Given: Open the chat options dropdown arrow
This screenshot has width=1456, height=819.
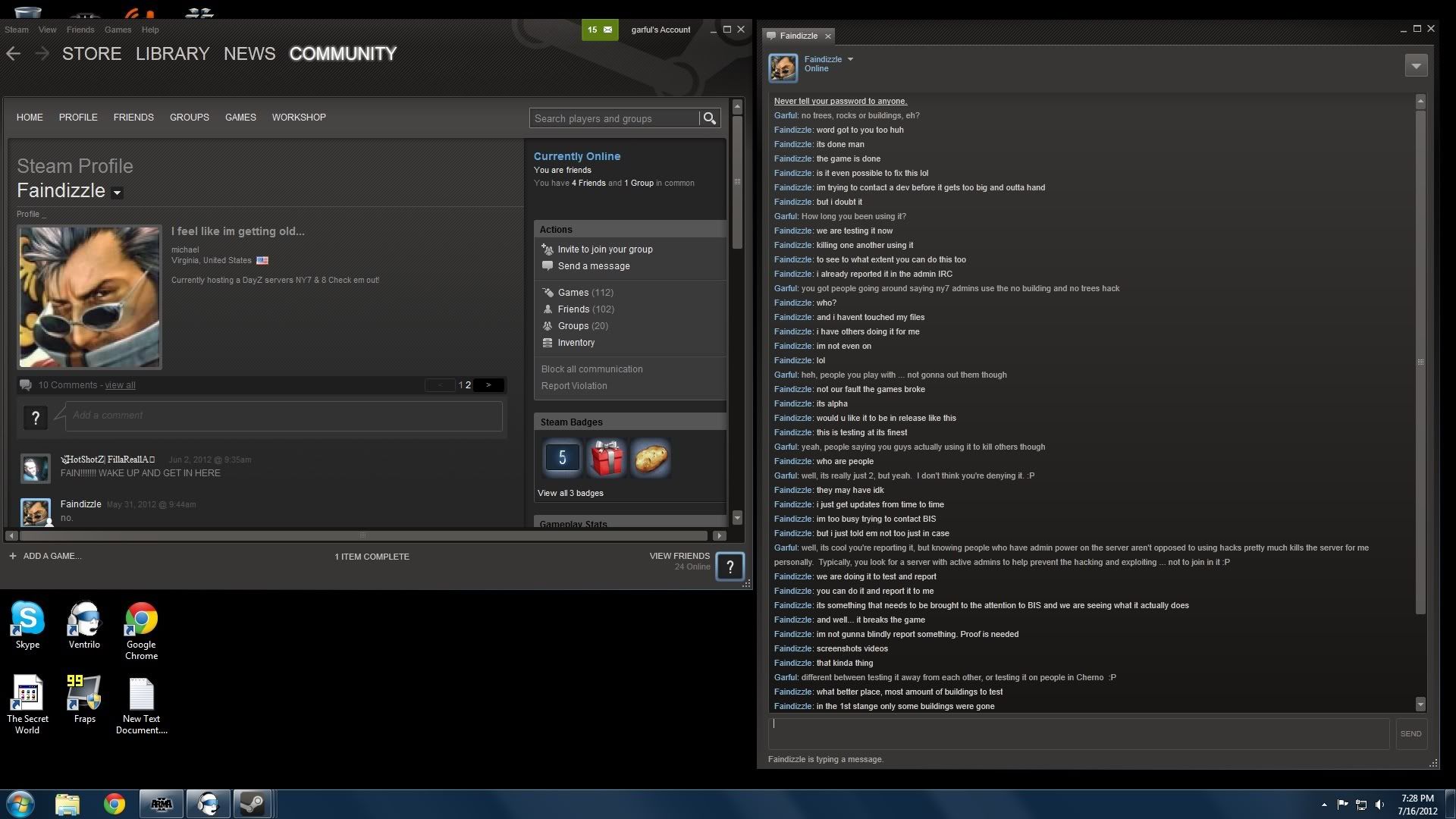Looking at the screenshot, I should coord(1415,66).
